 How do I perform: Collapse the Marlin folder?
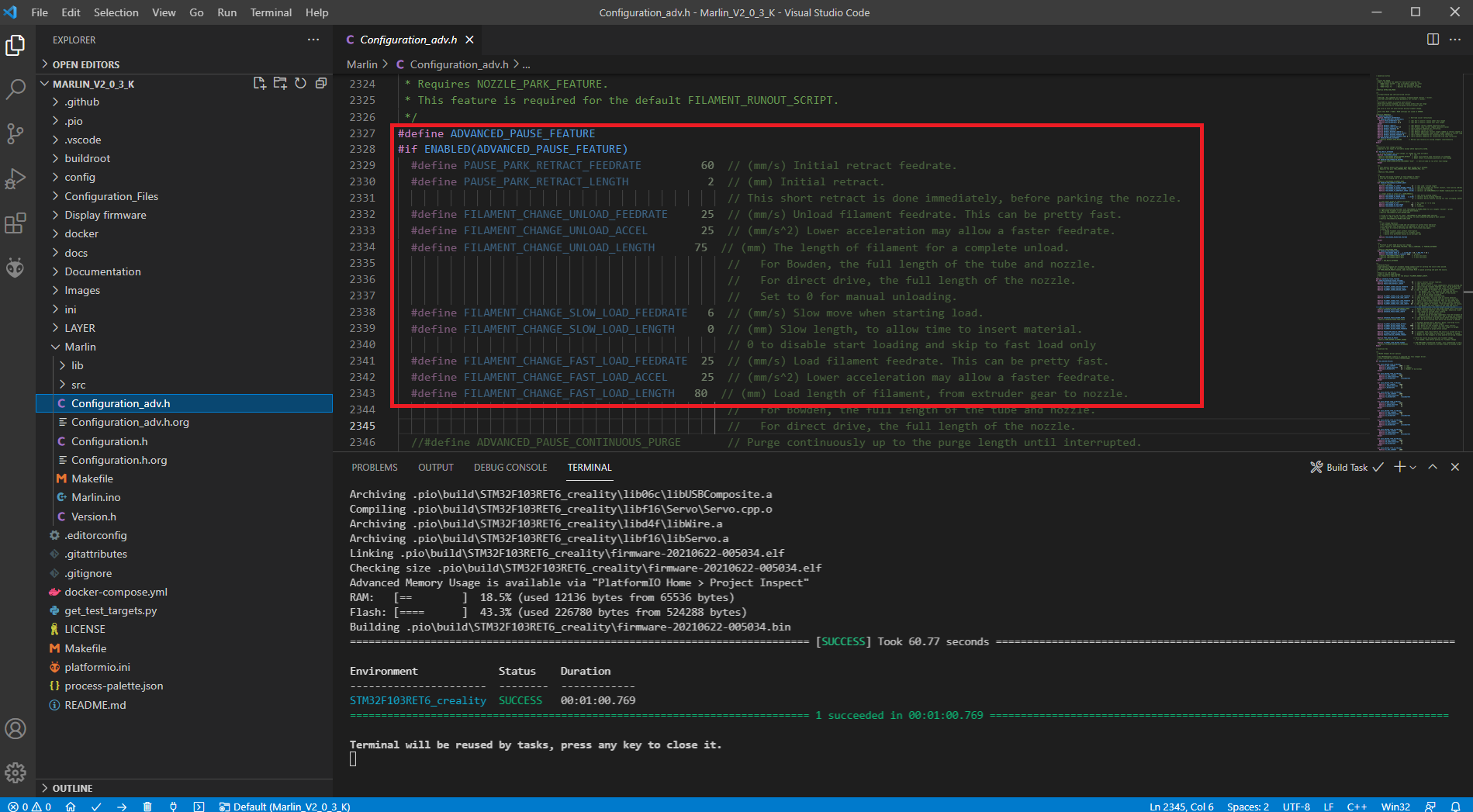80,347
